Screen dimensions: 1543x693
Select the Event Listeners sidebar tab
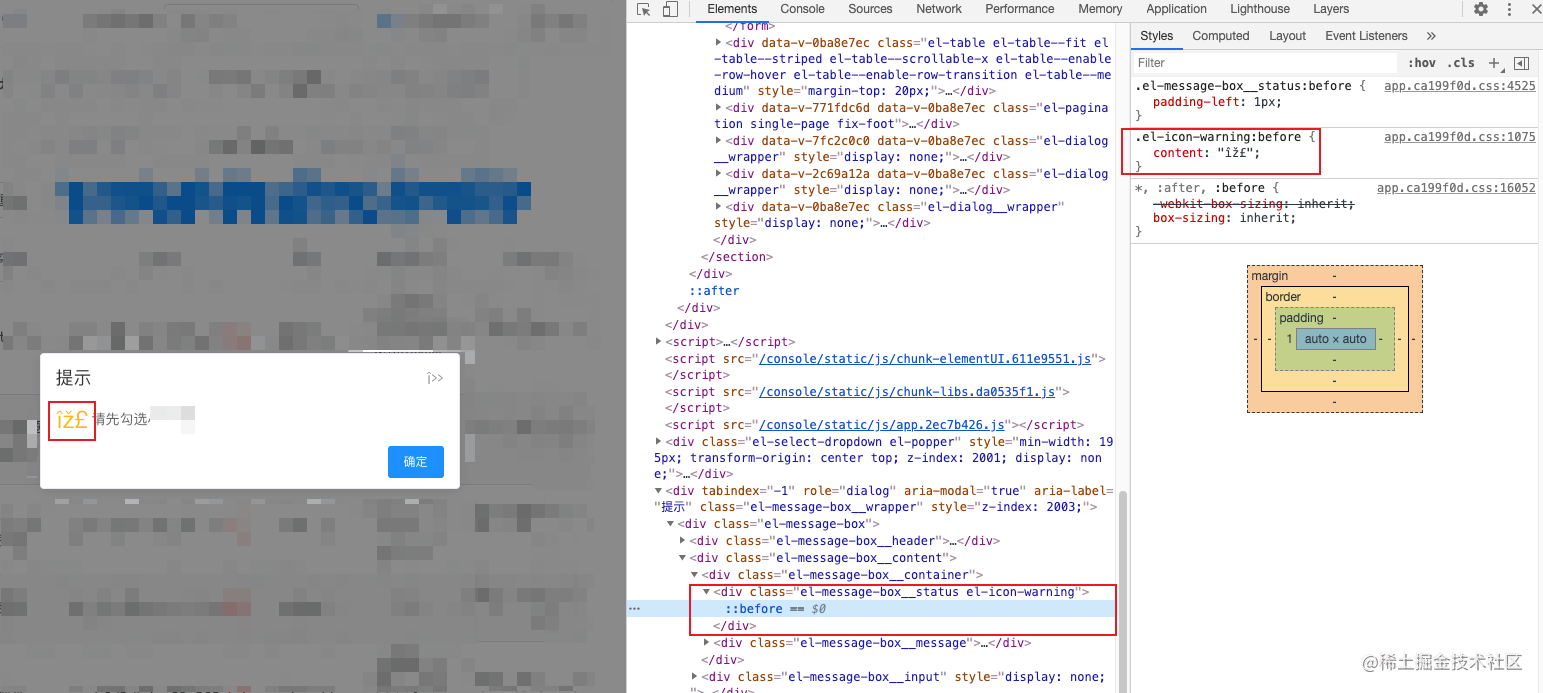tap(1366, 36)
